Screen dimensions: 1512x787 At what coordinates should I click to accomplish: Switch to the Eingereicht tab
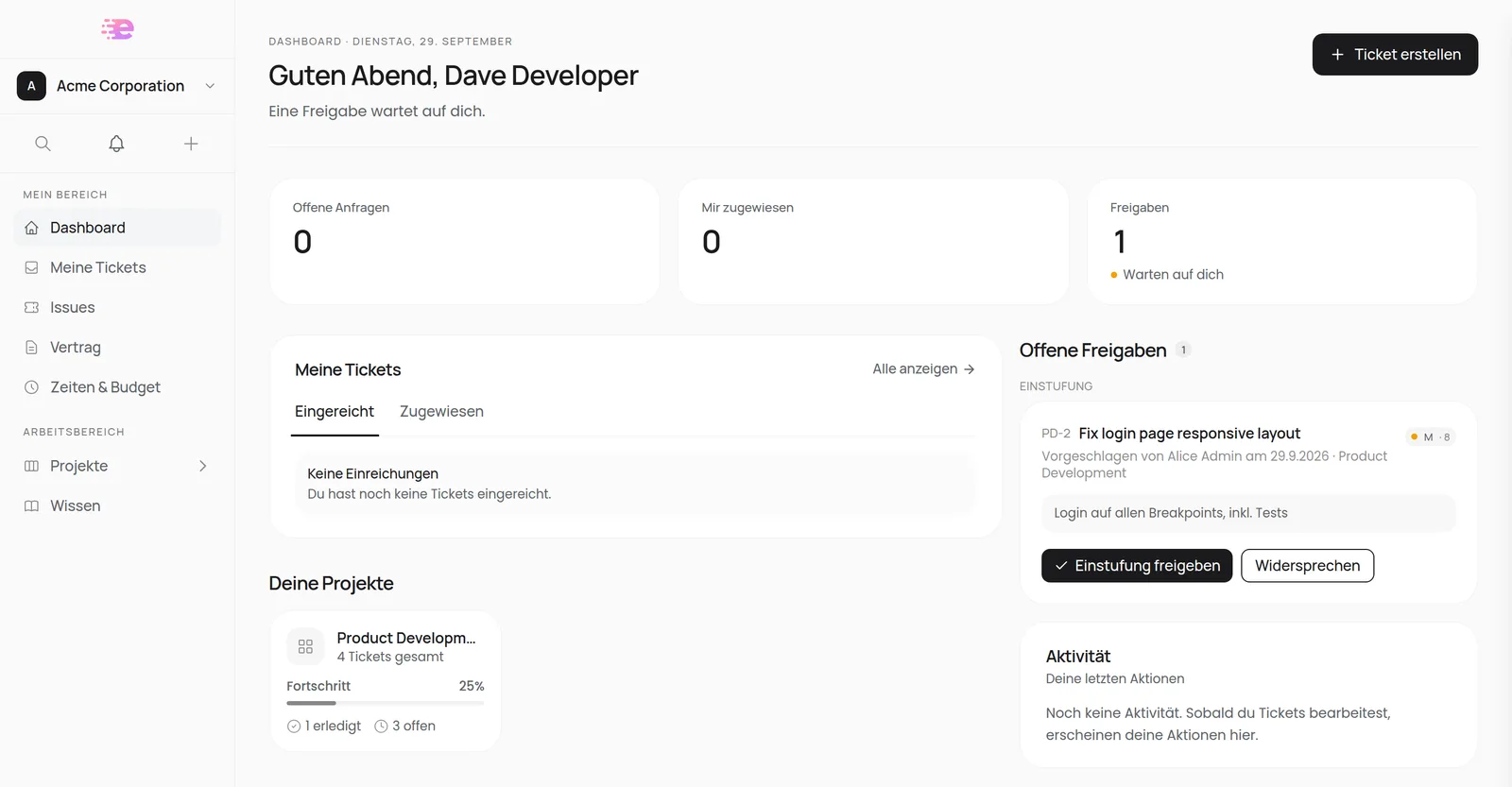point(335,412)
